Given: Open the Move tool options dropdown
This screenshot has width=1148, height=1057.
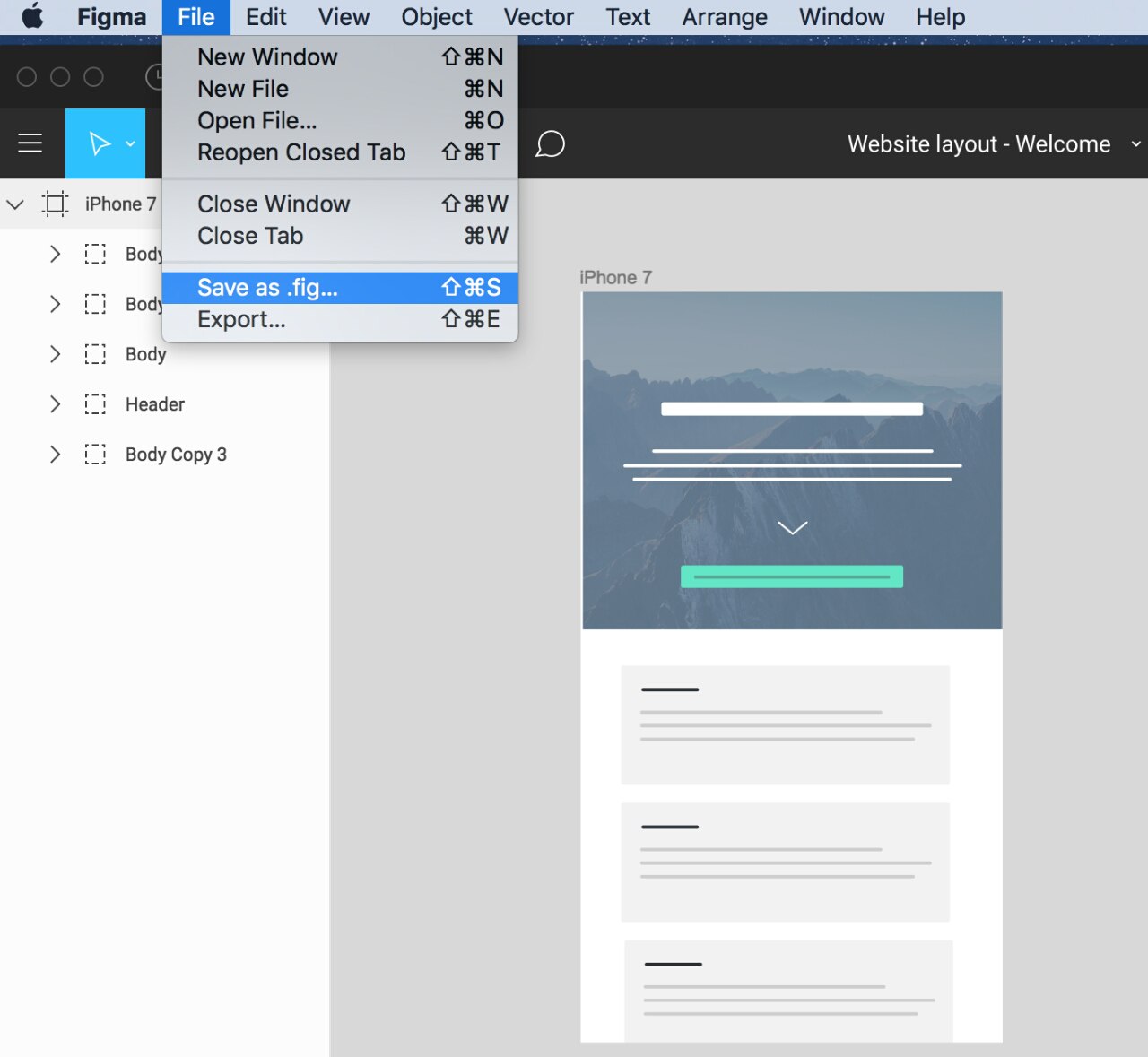Looking at the screenshot, I should [130, 143].
